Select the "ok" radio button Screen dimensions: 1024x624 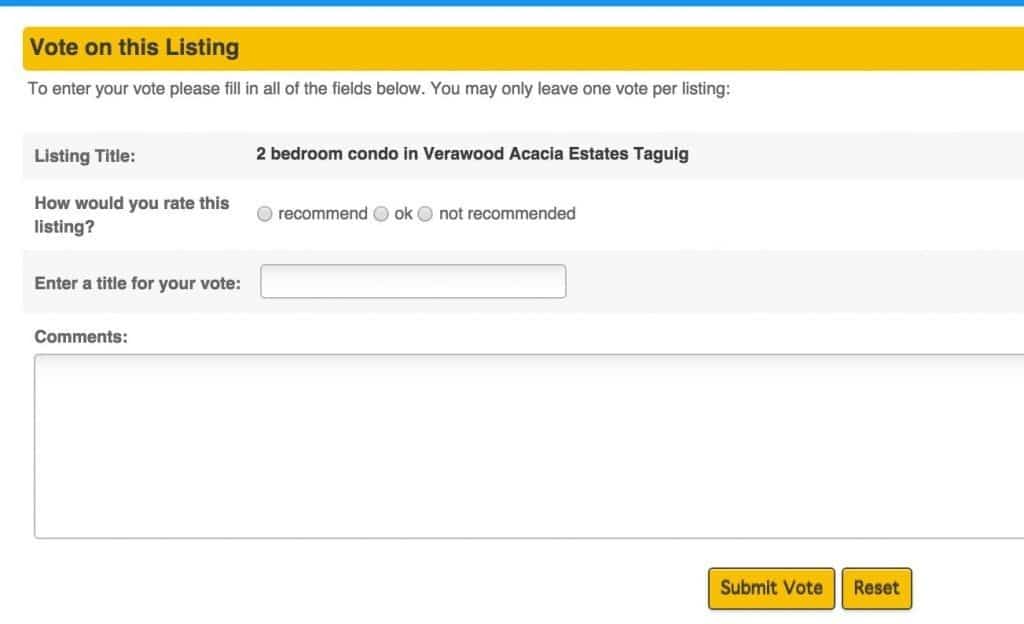[381, 213]
